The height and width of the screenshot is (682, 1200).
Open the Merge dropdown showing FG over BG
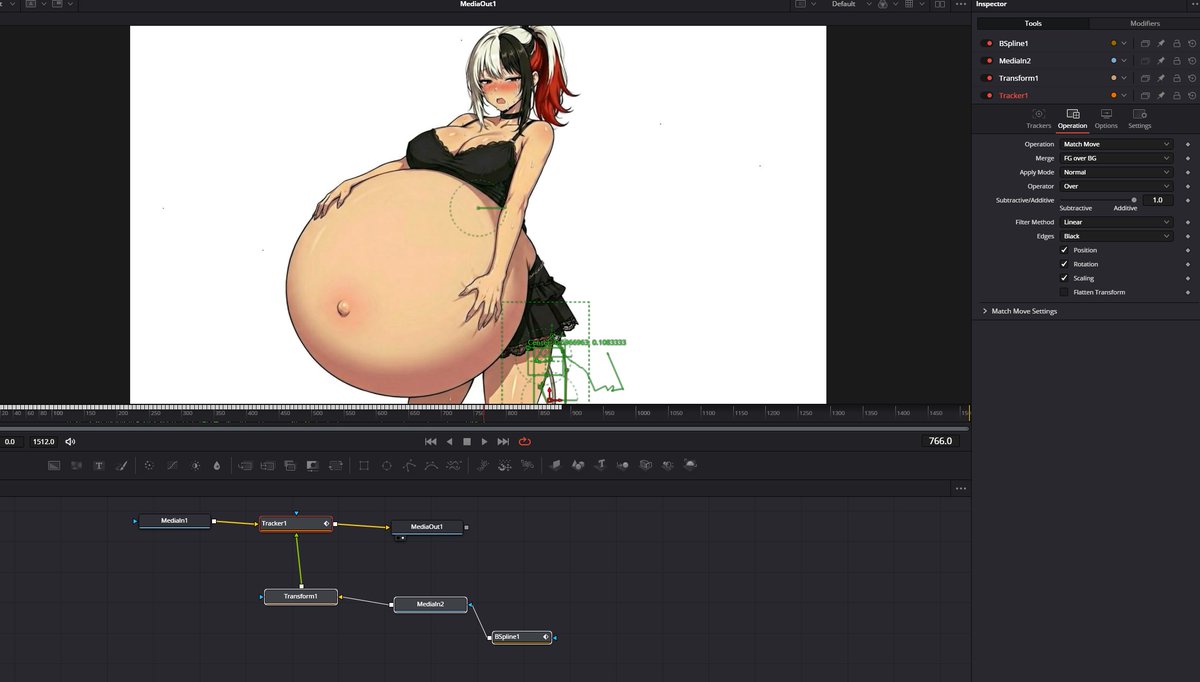pyautogui.click(x=1117, y=158)
